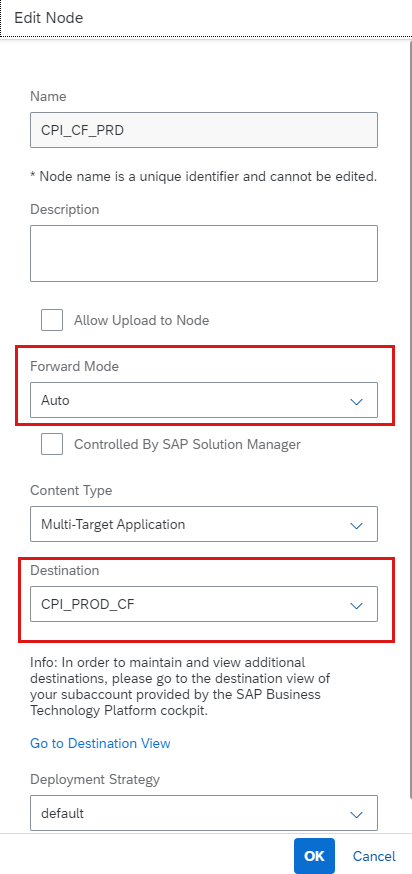Click the CPI_CF_PRD Name field
This screenshot has width=412, height=874.
point(204,130)
